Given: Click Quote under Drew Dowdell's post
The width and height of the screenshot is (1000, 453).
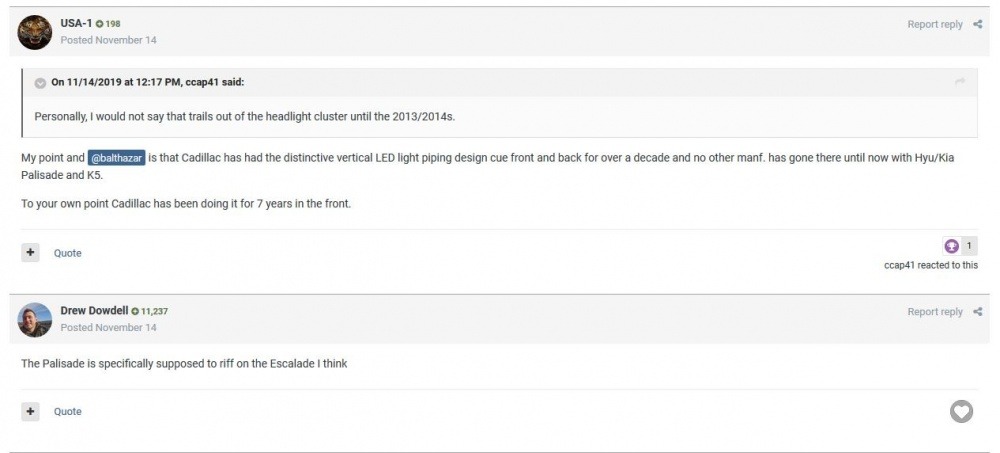Looking at the screenshot, I should [68, 411].
